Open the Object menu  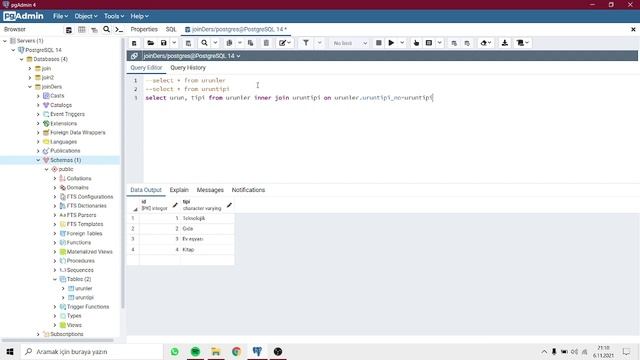point(86,16)
